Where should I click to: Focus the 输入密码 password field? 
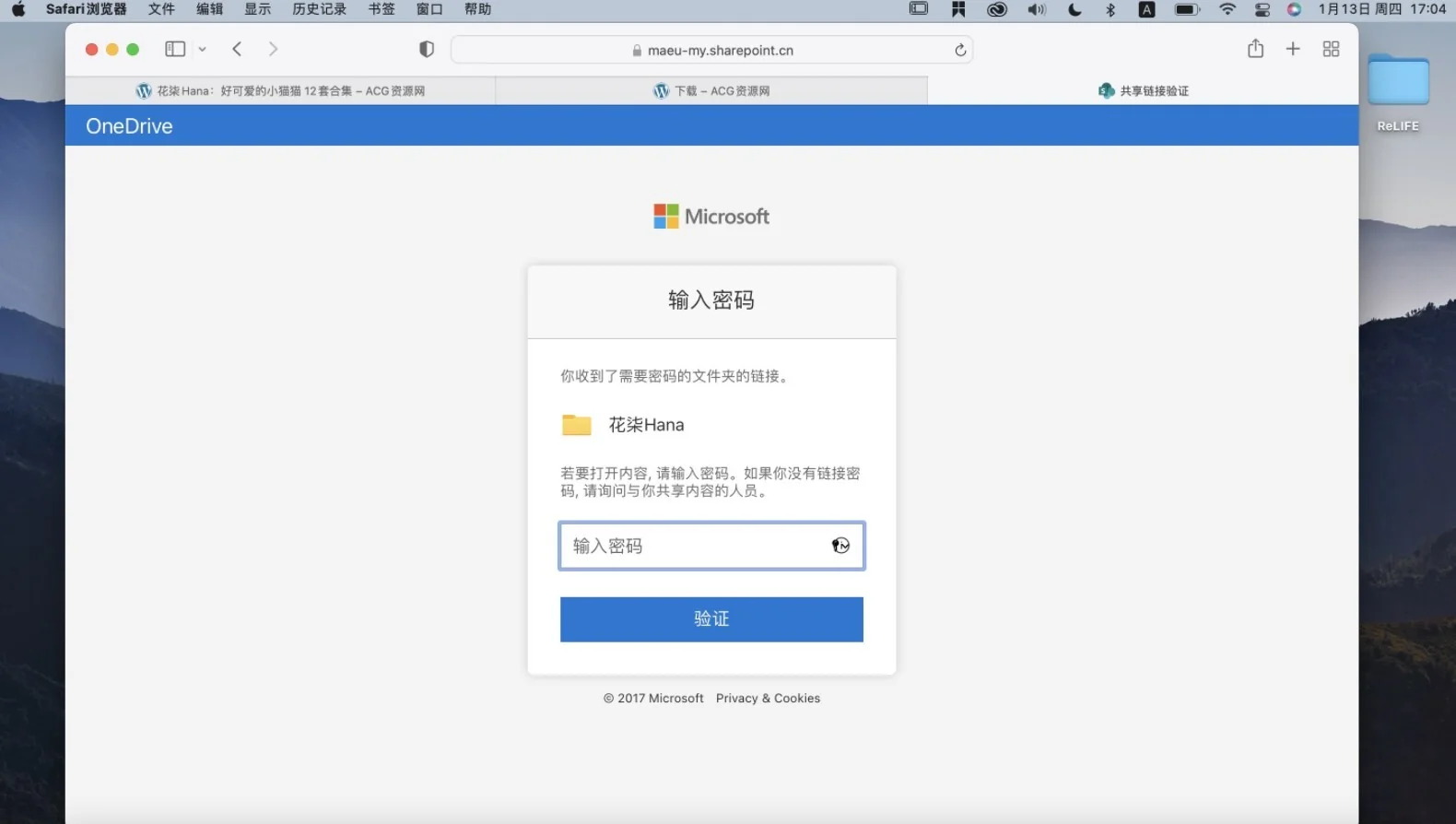click(x=711, y=546)
